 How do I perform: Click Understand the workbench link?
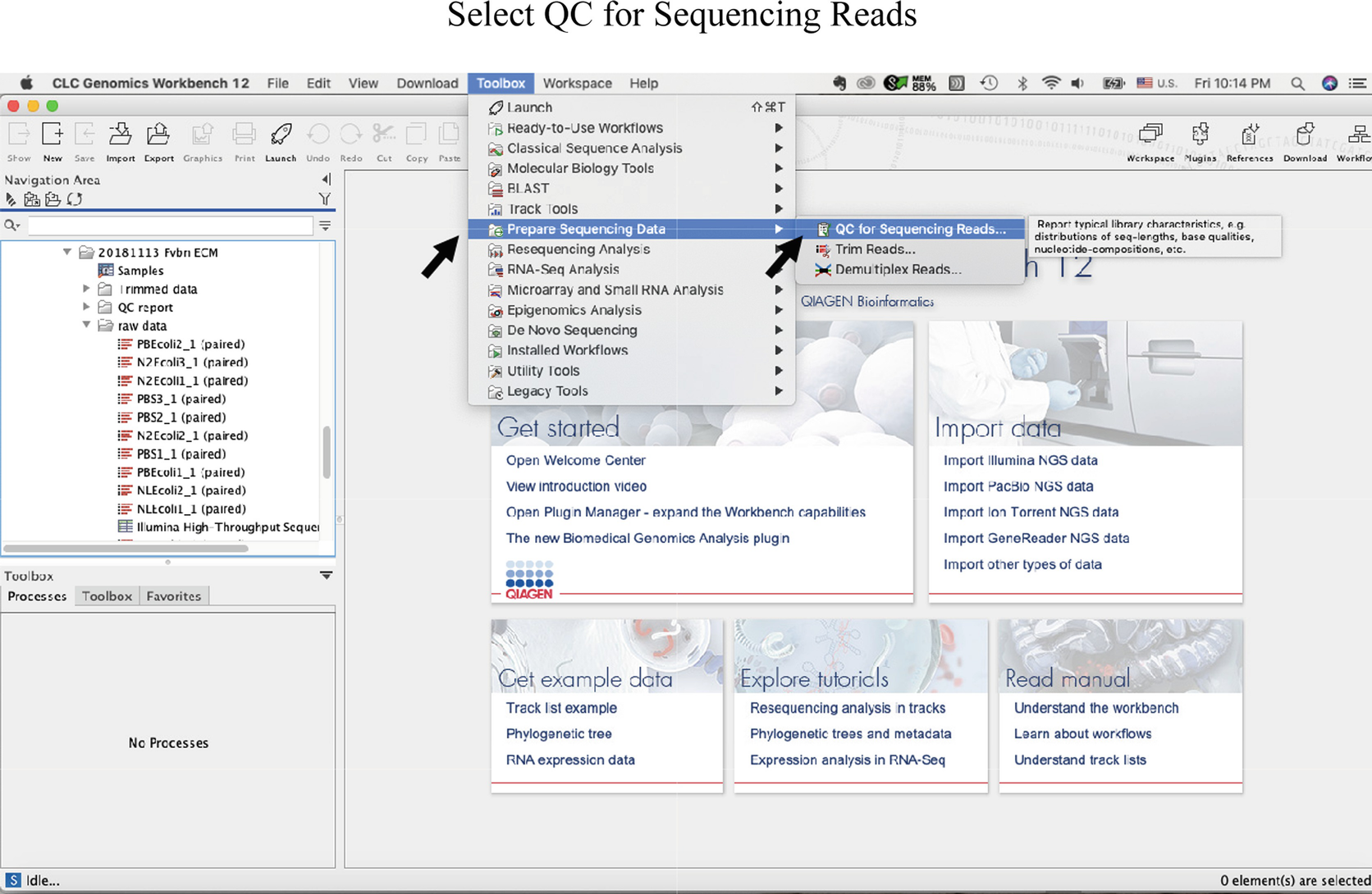[1095, 708]
